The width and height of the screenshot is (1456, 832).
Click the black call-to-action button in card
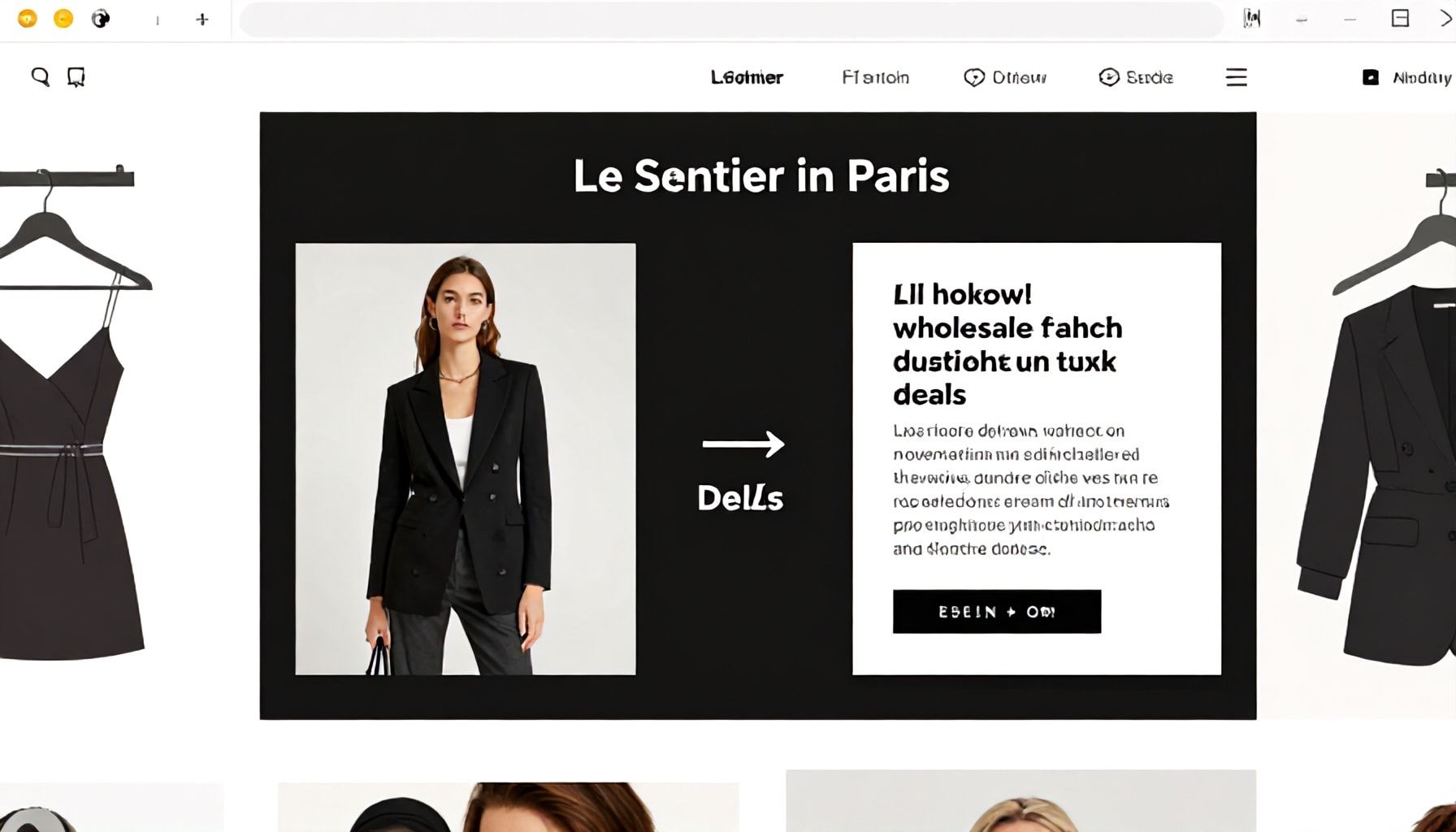[997, 612]
